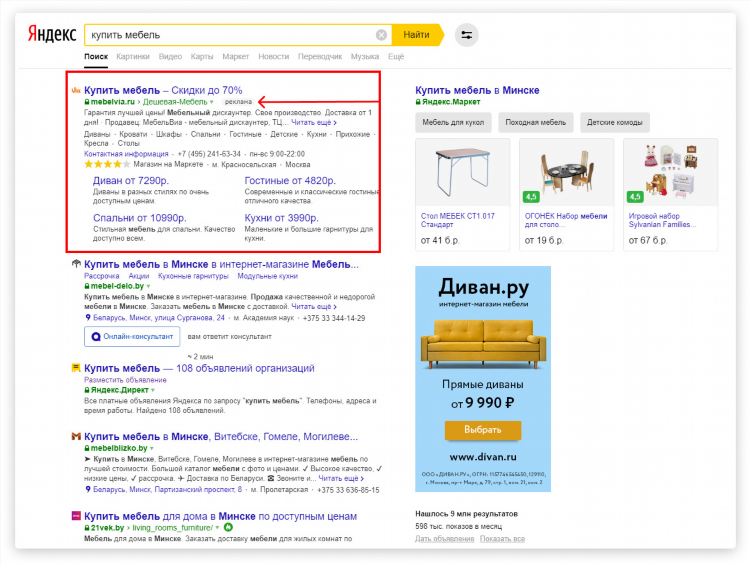Viewport: 750px width, 565px height.
Task: Clear the search query with the X icon
Action: click(x=381, y=35)
